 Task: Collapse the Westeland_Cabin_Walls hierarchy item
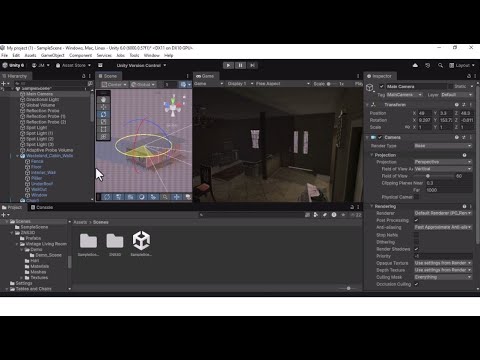[17, 156]
